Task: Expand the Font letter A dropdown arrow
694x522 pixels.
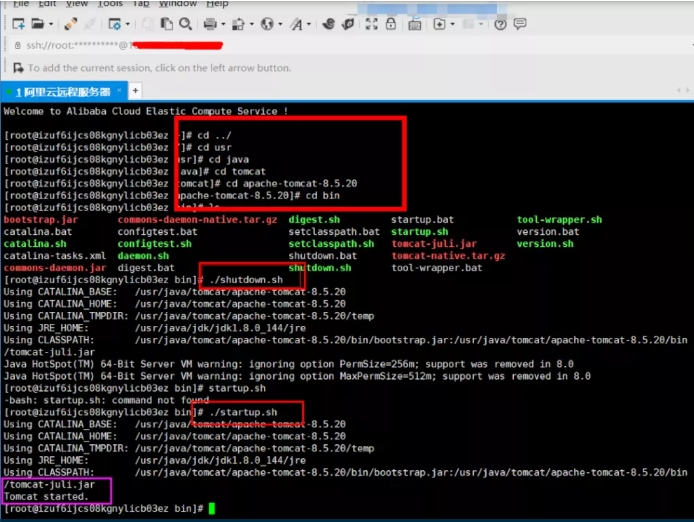Action: point(309,24)
